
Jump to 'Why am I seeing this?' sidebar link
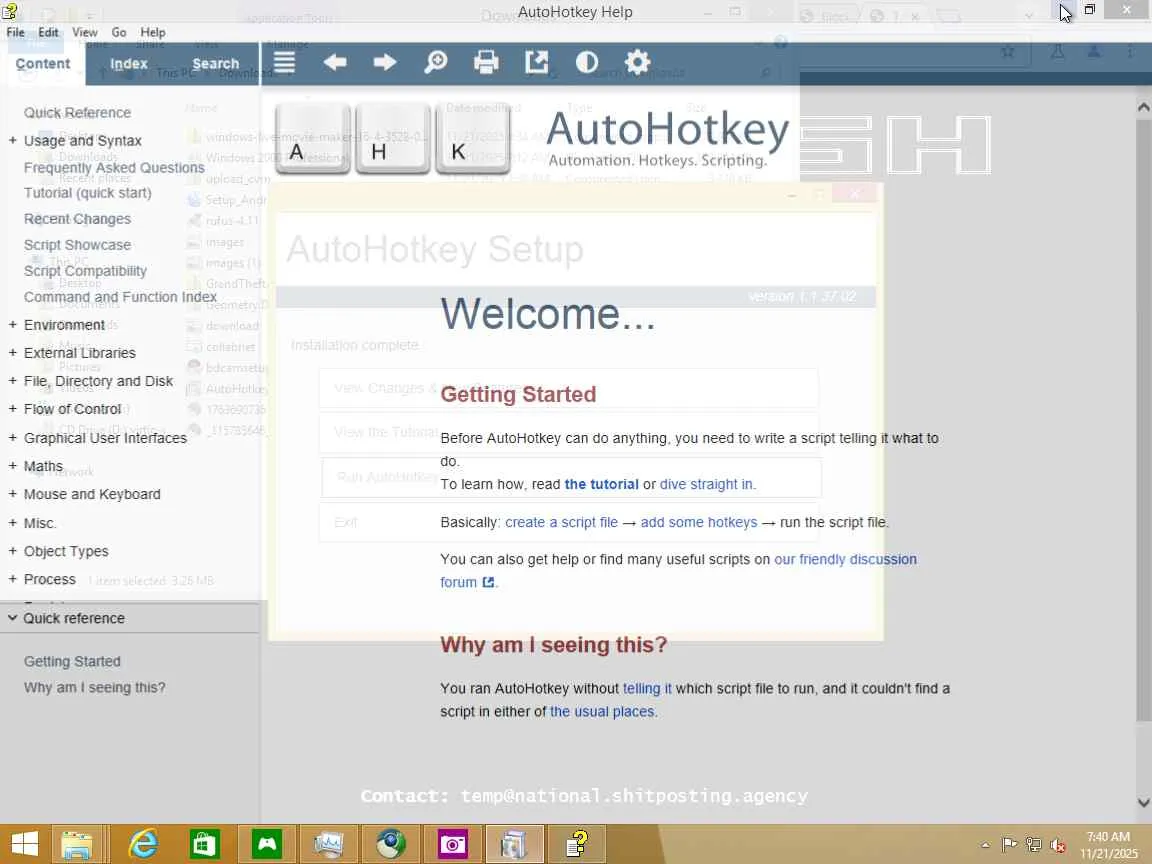95,688
